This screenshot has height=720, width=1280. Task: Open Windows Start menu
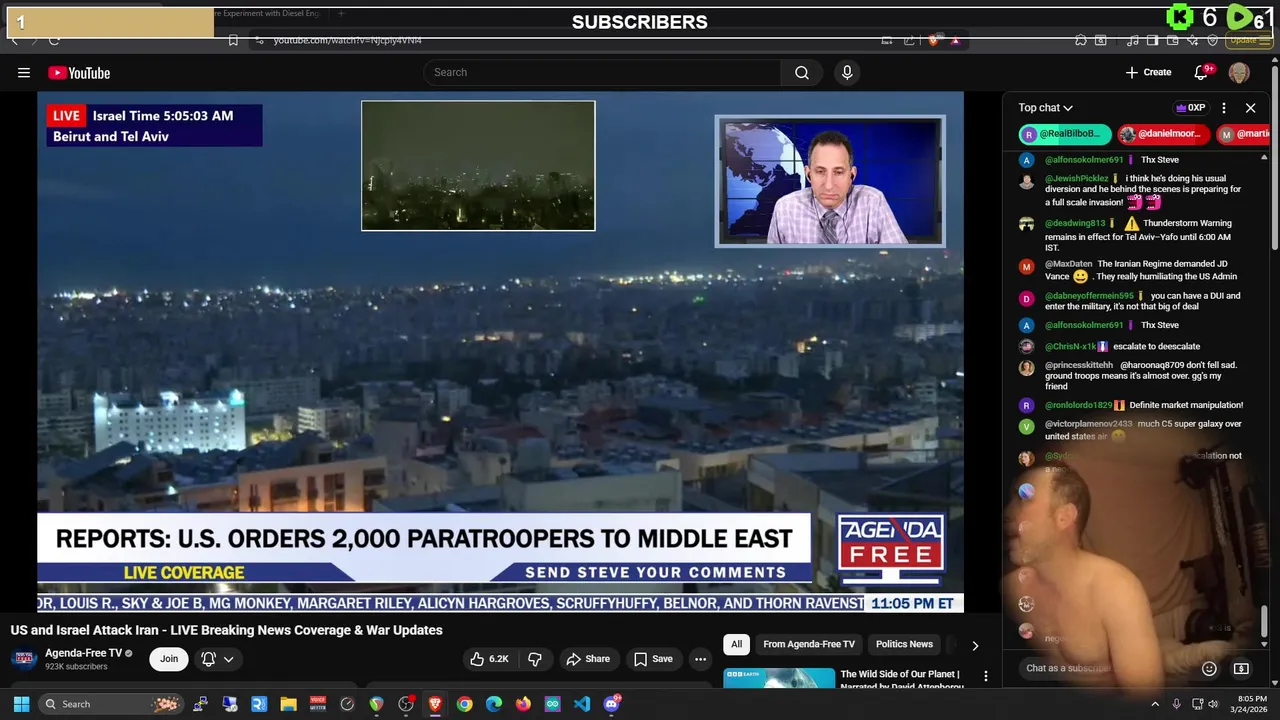coord(21,704)
